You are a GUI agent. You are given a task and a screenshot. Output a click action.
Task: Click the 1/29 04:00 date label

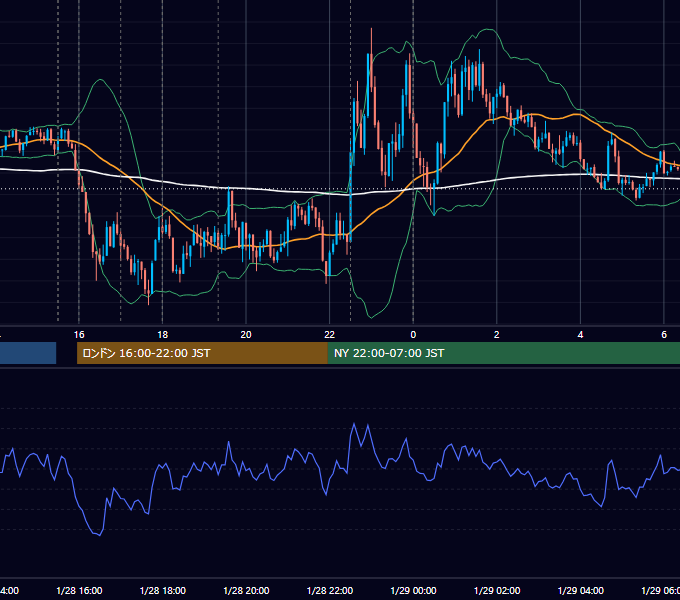(580, 590)
